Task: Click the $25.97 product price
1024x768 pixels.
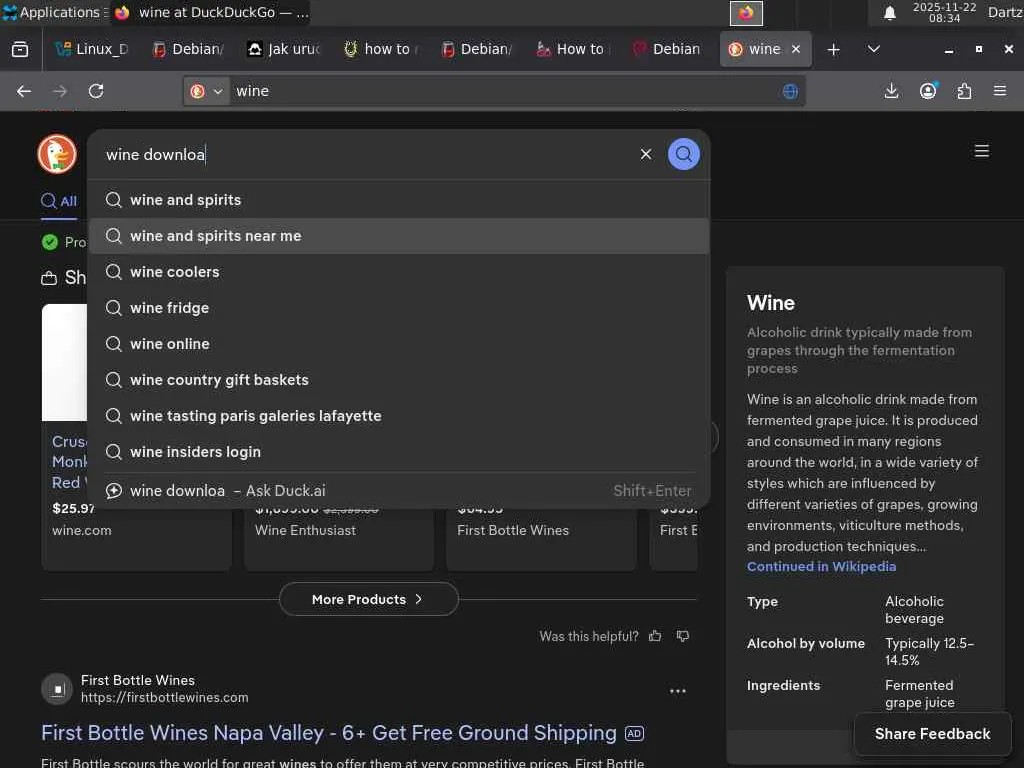Action: [72, 508]
